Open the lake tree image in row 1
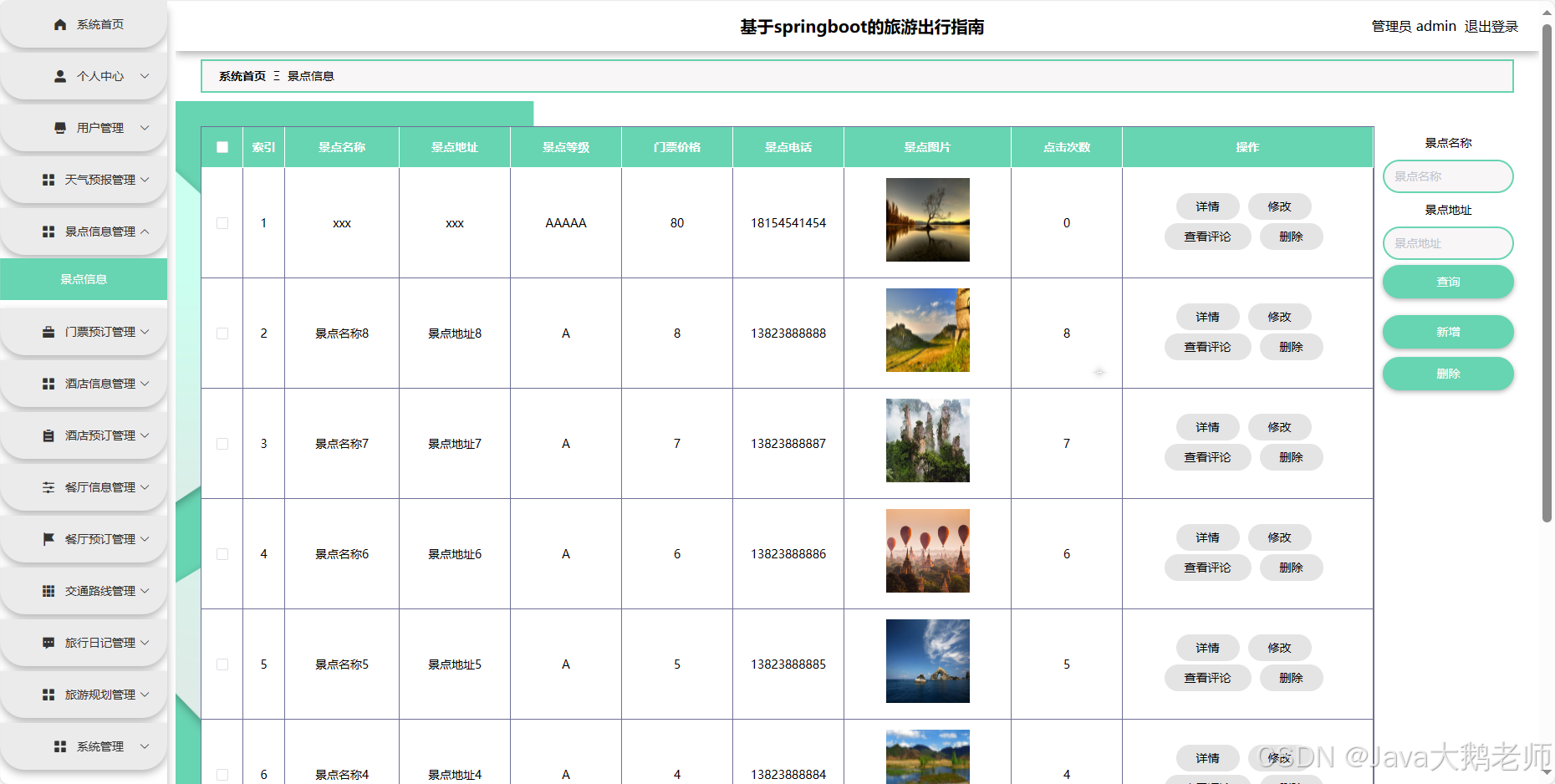This screenshot has height=784, width=1555. (x=928, y=220)
